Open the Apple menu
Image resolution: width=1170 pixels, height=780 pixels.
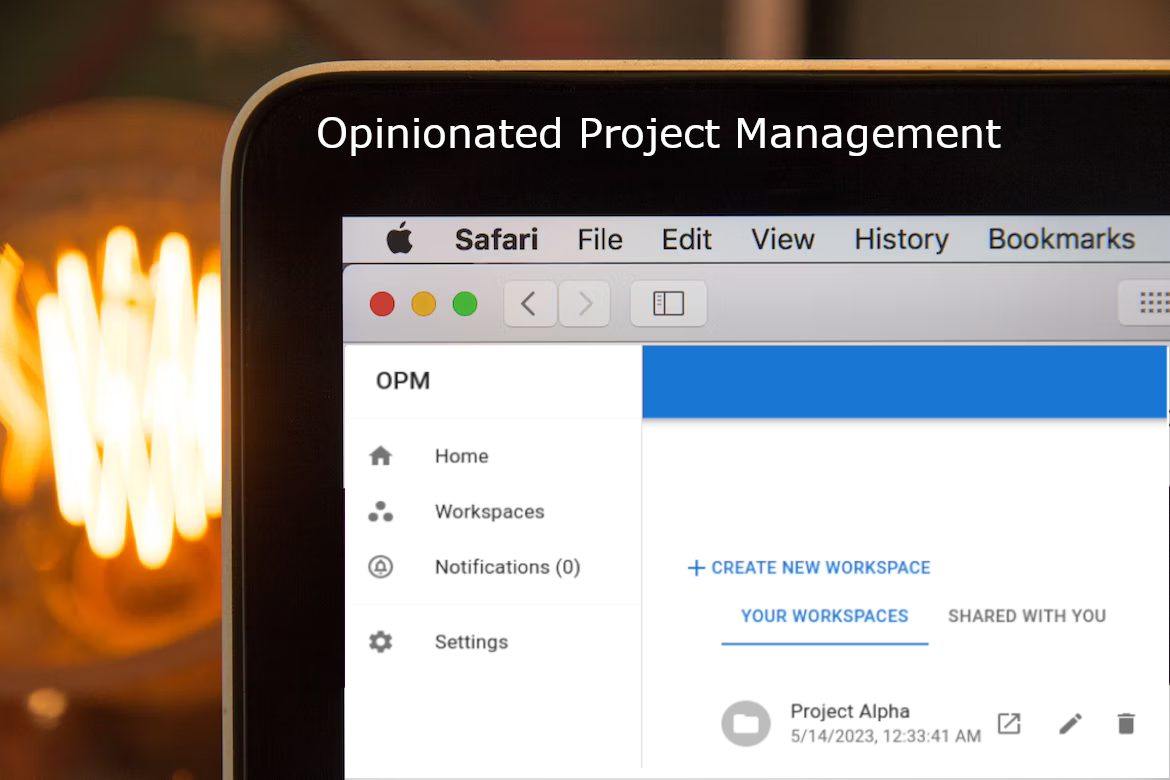point(400,240)
